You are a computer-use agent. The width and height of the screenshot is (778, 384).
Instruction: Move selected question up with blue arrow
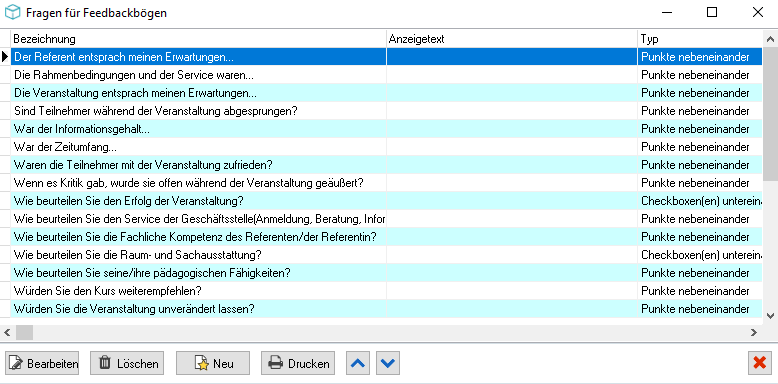point(358,364)
